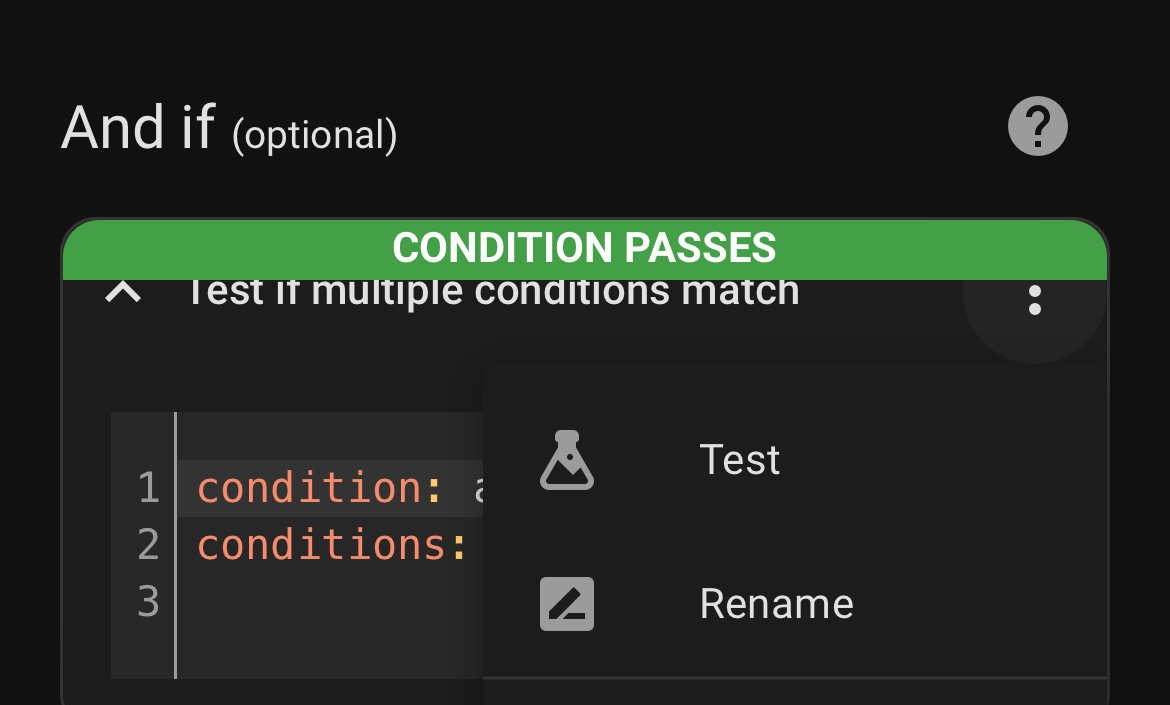Click the 'Test if multiple conditions match' title
This screenshot has width=1170, height=705.
click(x=492, y=293)
